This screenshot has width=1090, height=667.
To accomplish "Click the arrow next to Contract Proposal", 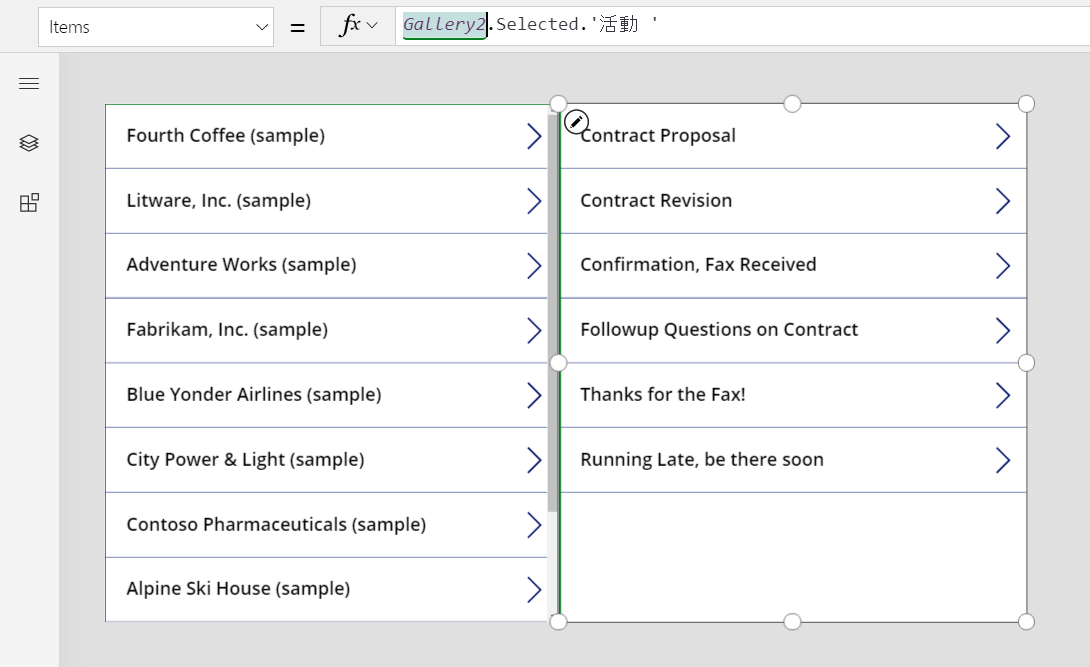I will tap(1002, 136).
